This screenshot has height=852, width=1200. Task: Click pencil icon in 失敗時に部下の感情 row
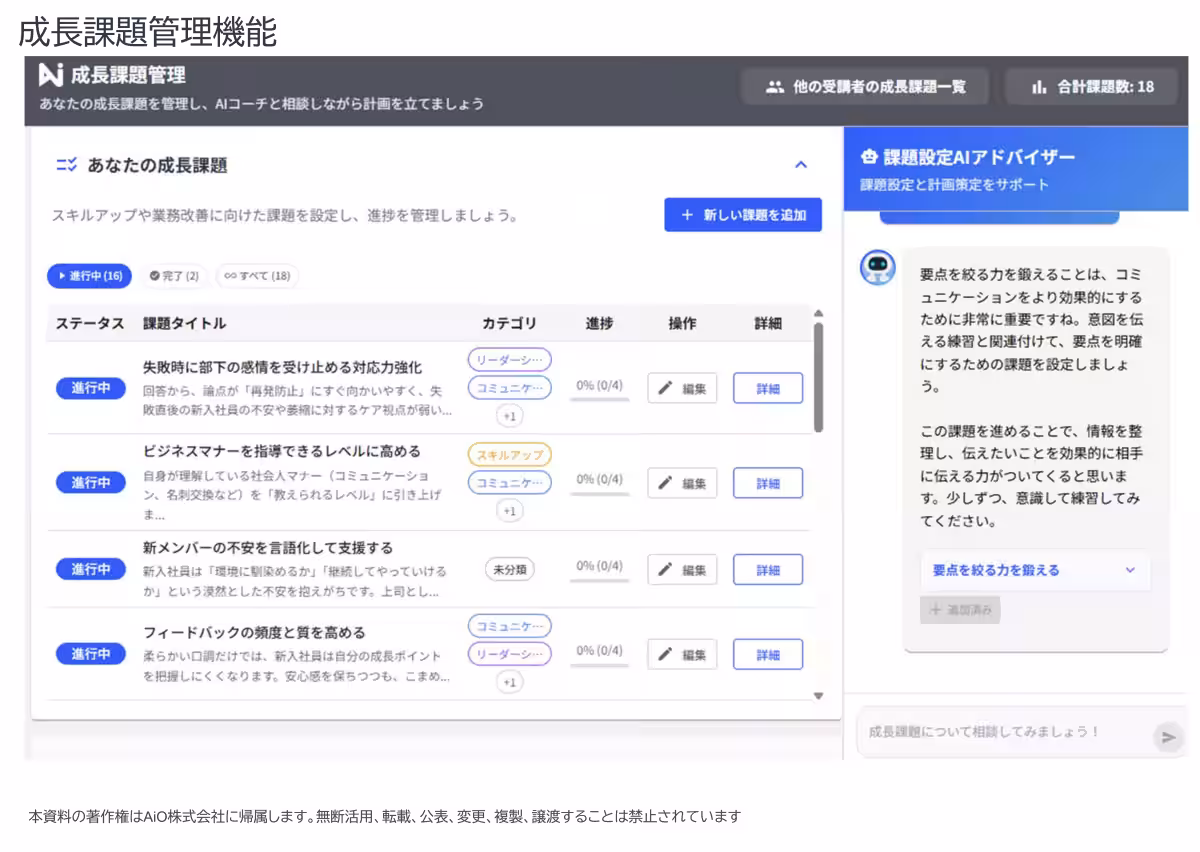(666, 388)
